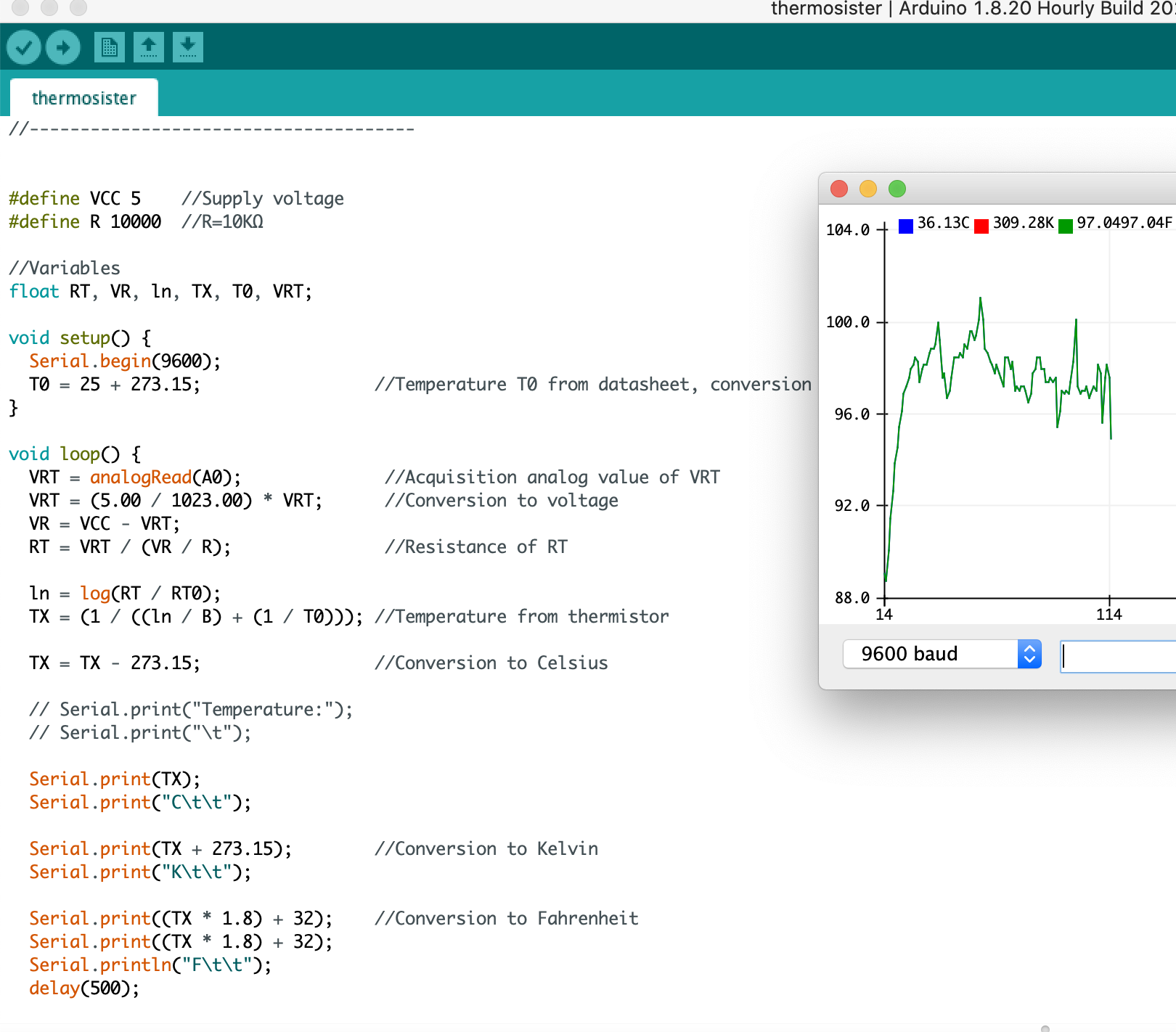Click the '//Conversion to Fahrenheit' comment

507,919
